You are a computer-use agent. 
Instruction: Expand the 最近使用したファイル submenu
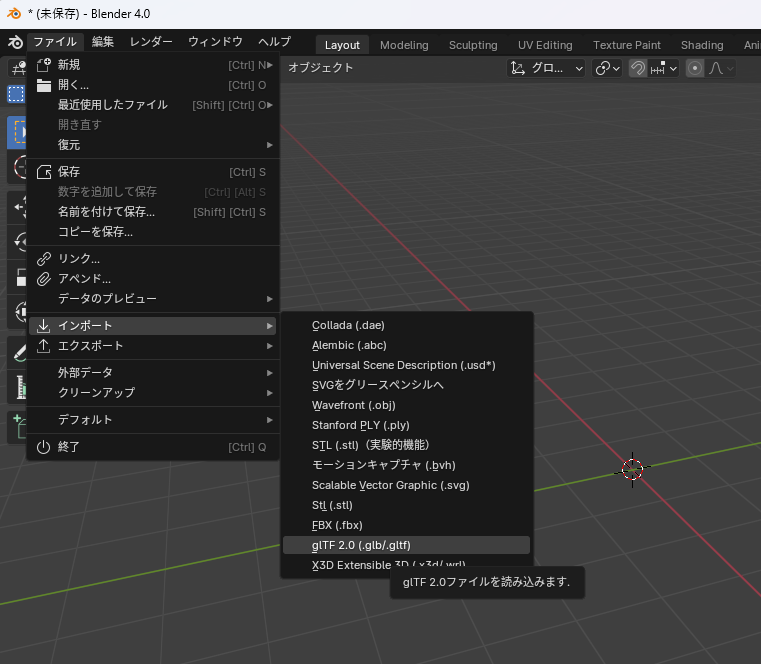pos(153,105)
